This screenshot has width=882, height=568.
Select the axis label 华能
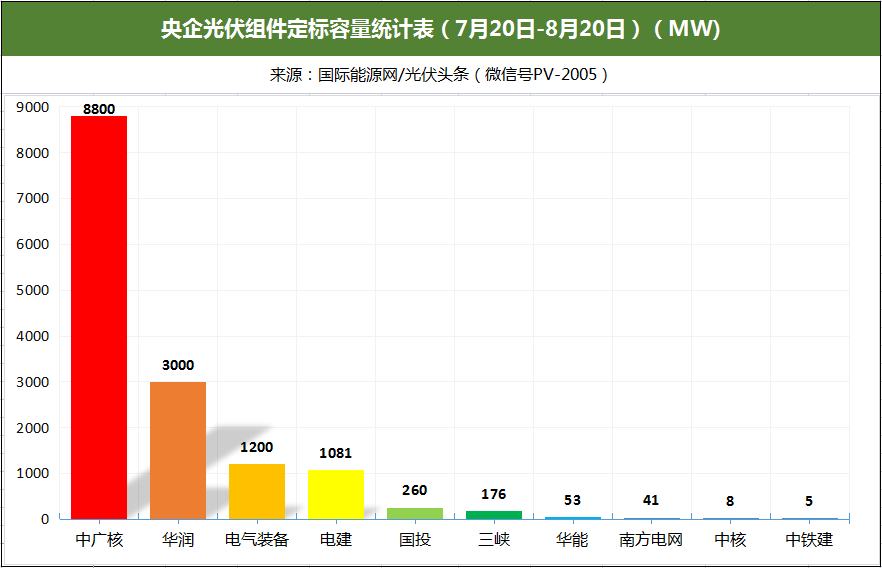572,540
